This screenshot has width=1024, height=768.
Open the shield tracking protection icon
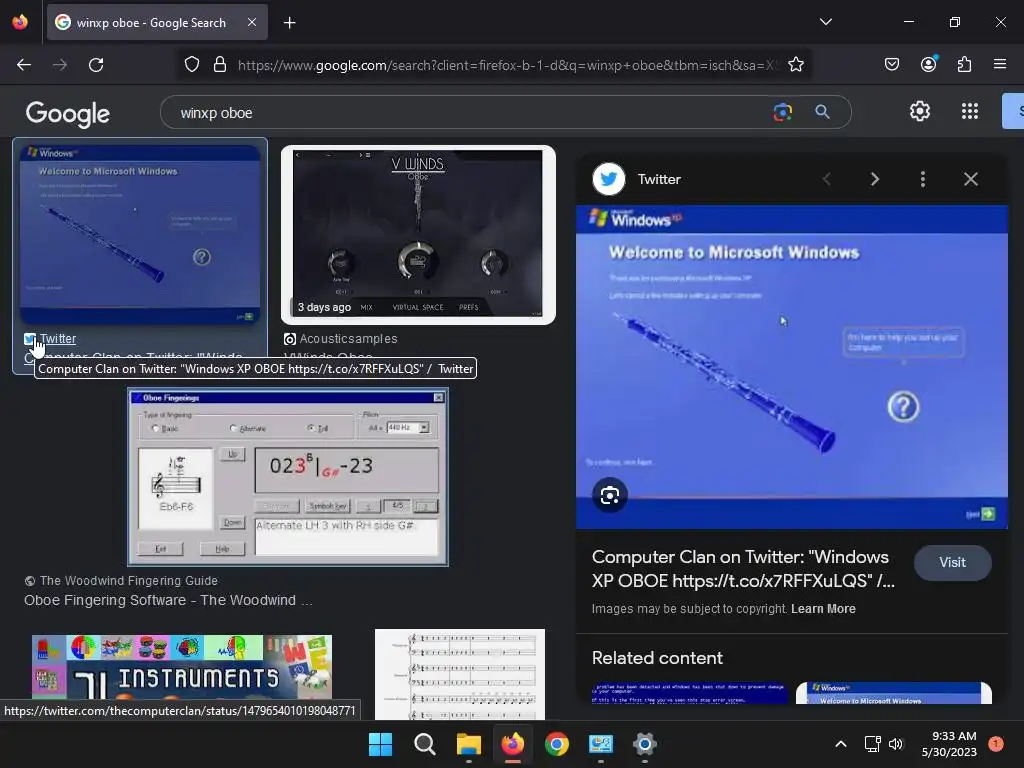191,65
